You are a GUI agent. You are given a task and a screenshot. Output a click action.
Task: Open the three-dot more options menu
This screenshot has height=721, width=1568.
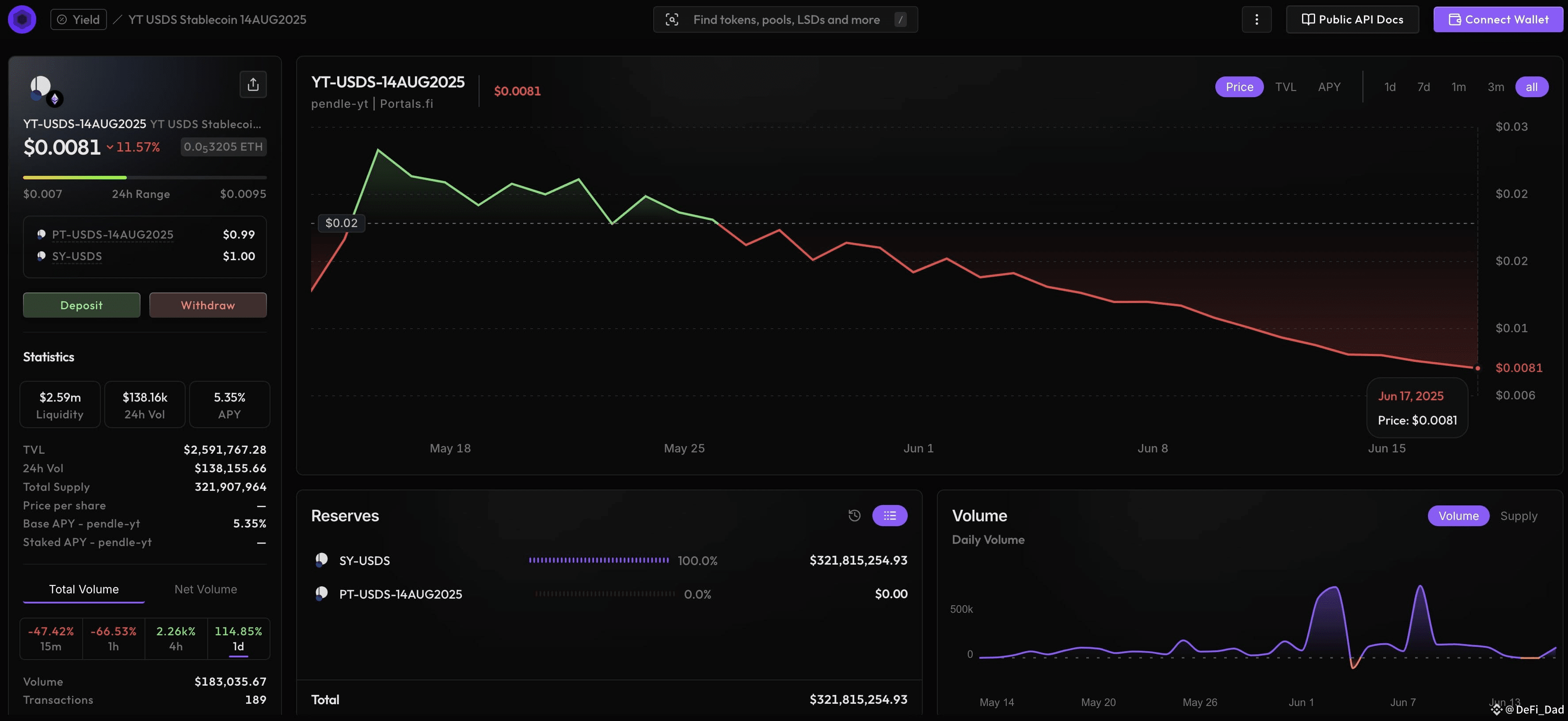click(x=1256, y=19)
